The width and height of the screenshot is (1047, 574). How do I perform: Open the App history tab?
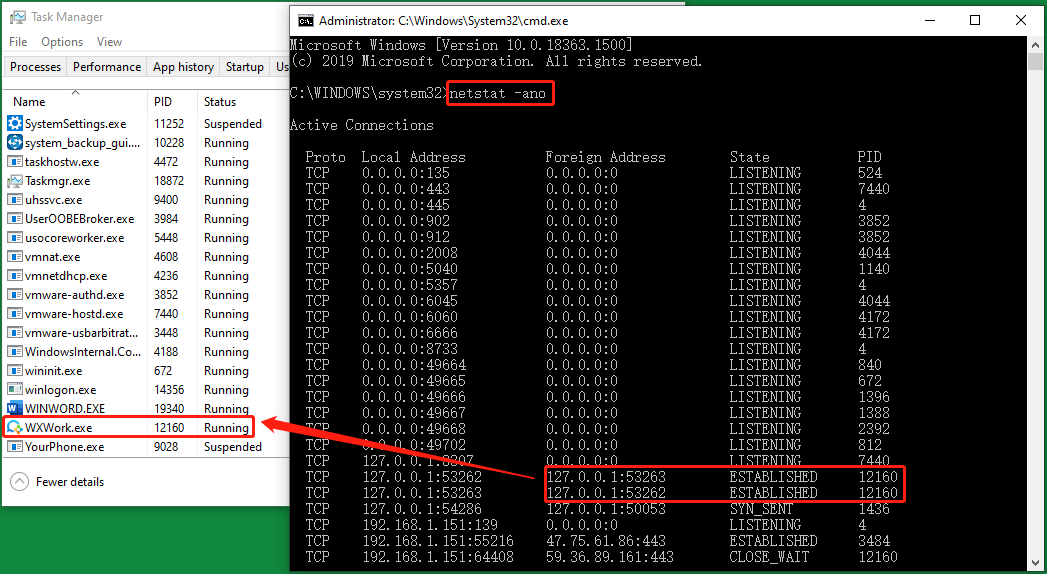click(x=183, y=67)
